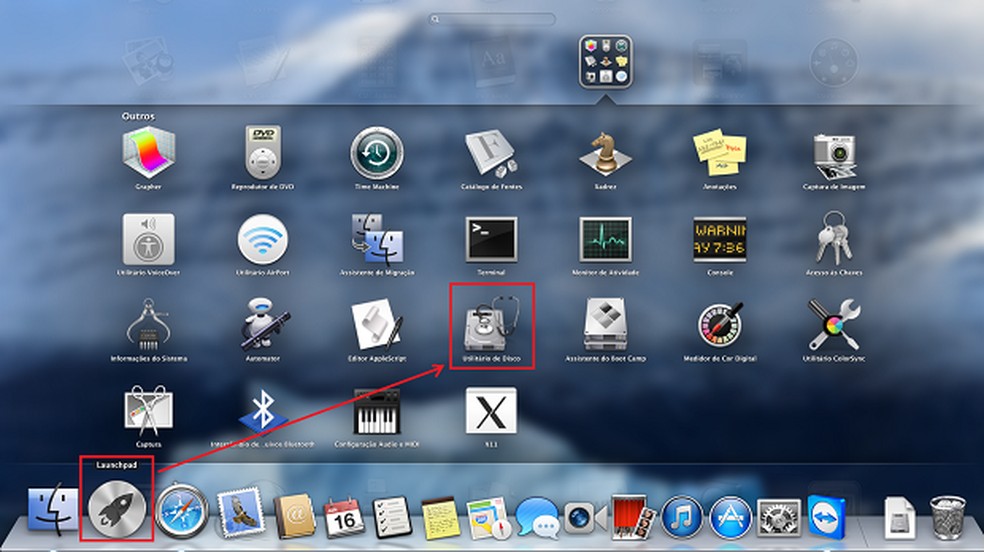Open the document stack in Dock
The image size is (984, 552).
(x=900, y=518)
